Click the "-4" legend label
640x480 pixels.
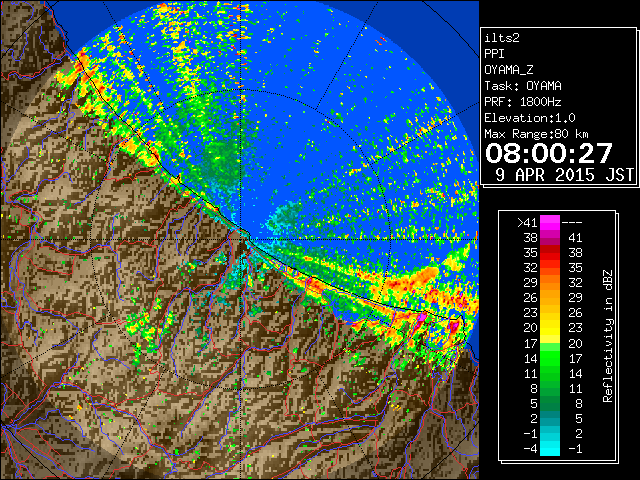531,449
